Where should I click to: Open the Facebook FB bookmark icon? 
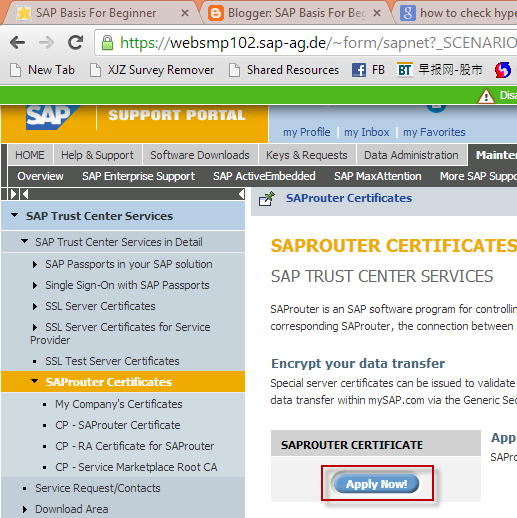[x=359, y=70]
